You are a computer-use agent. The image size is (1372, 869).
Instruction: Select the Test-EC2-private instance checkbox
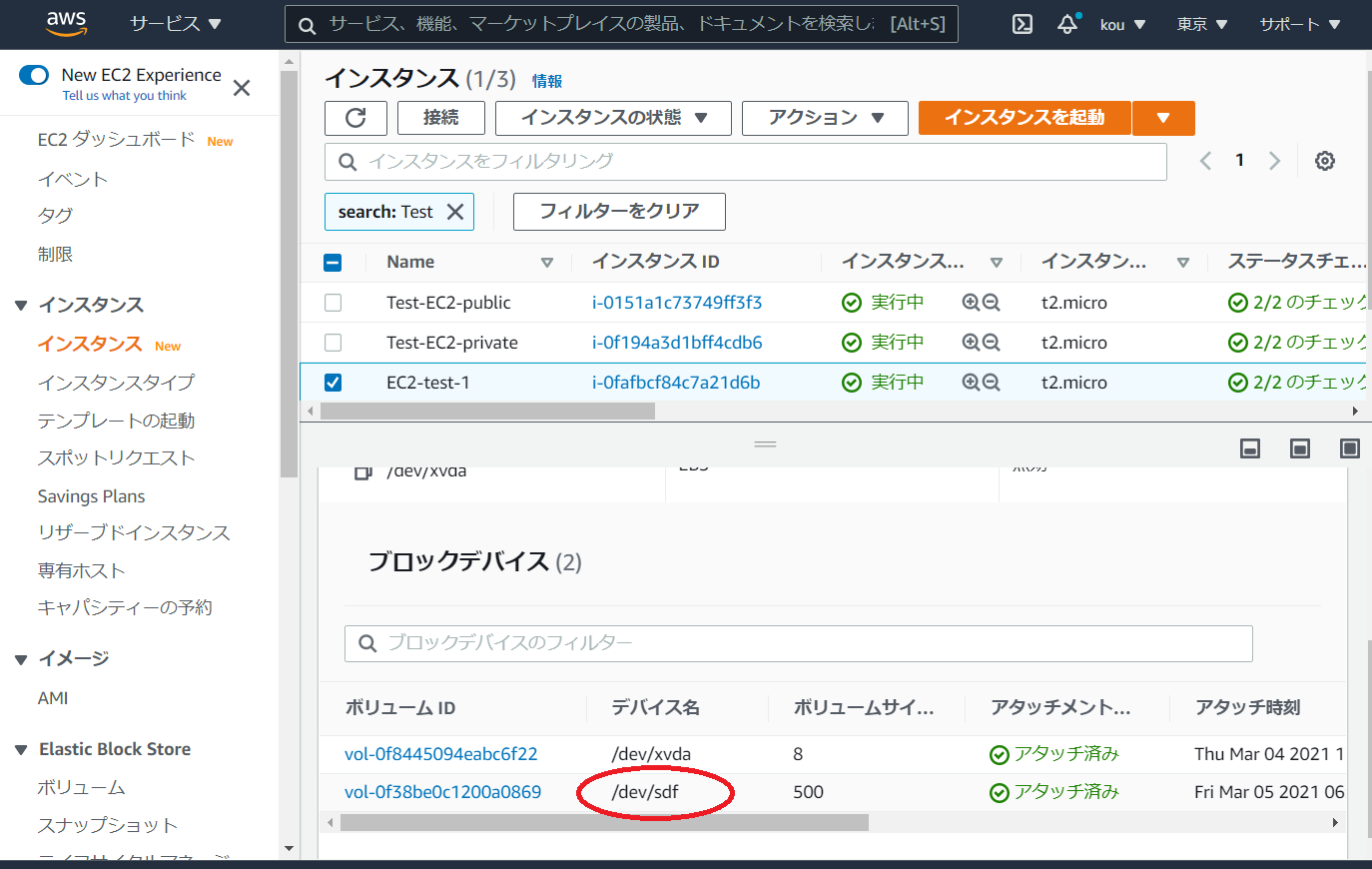click(334, 343)
